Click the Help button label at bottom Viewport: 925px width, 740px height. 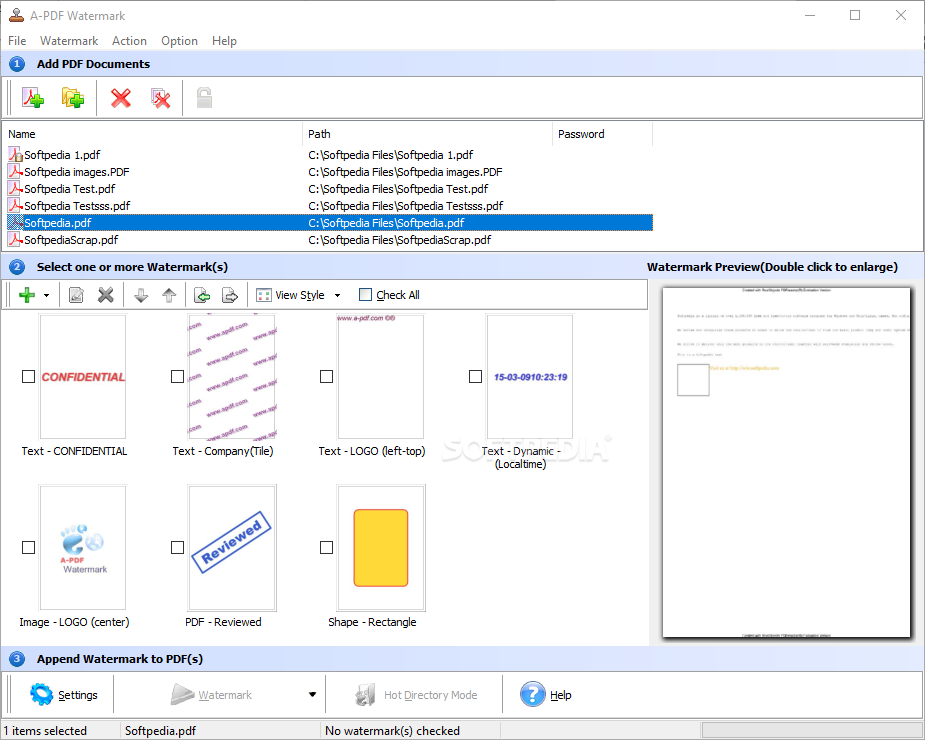click(560, 695)
